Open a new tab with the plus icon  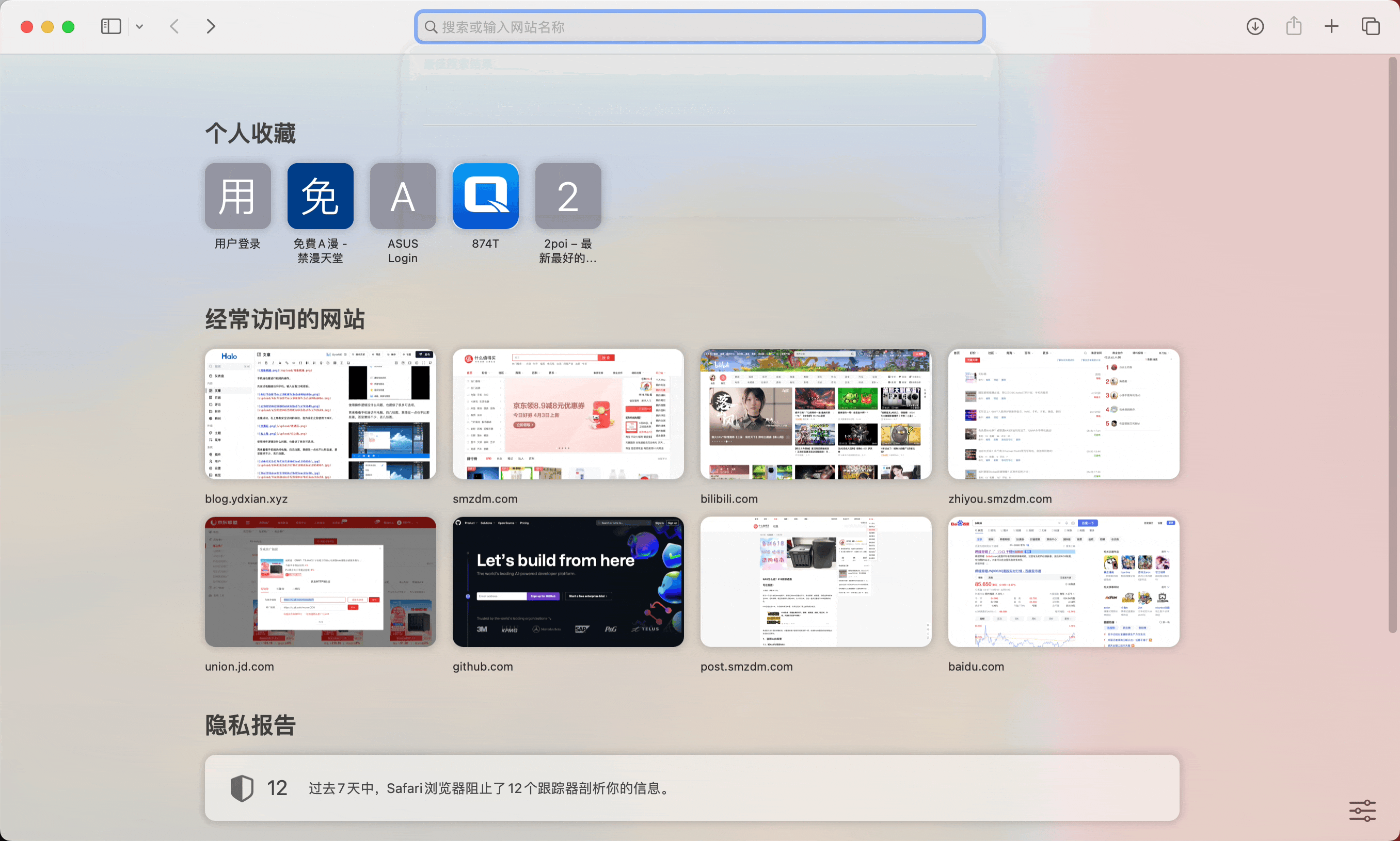[x=1331, y=26]
